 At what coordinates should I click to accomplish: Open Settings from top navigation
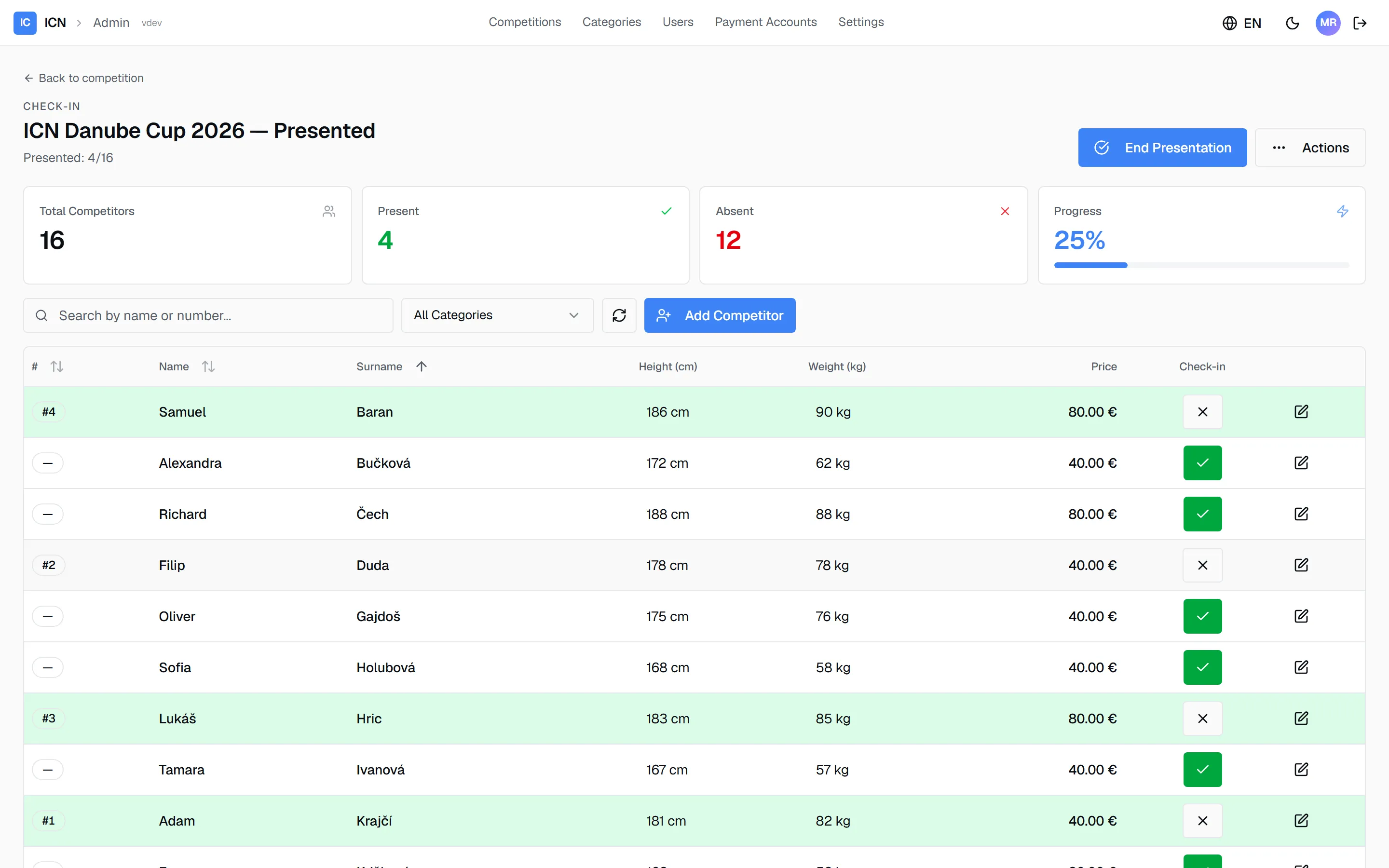861,22
